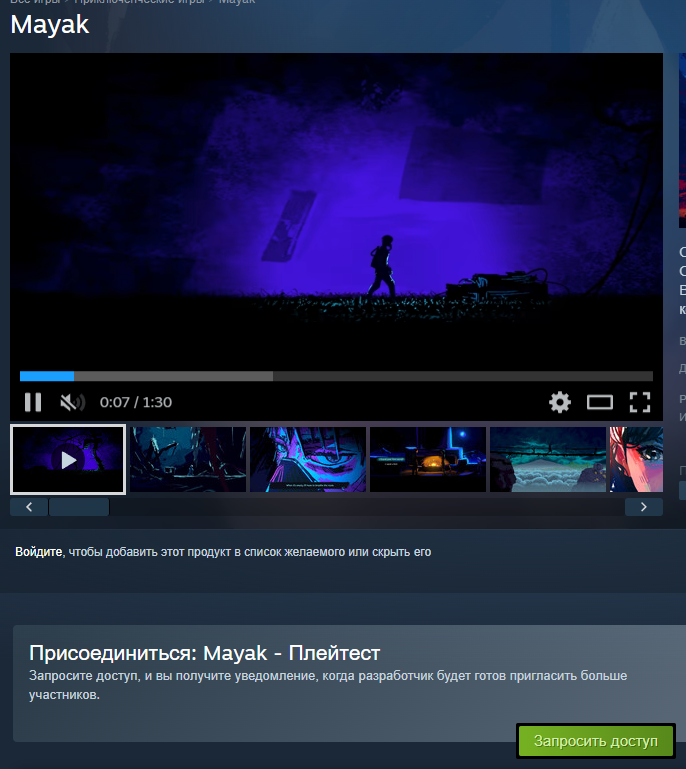Image resolution: width=686 pixels, height=769 pixels.
Task: Unmute the trailer audio speaker icon
Action: [x=73, y=403]
